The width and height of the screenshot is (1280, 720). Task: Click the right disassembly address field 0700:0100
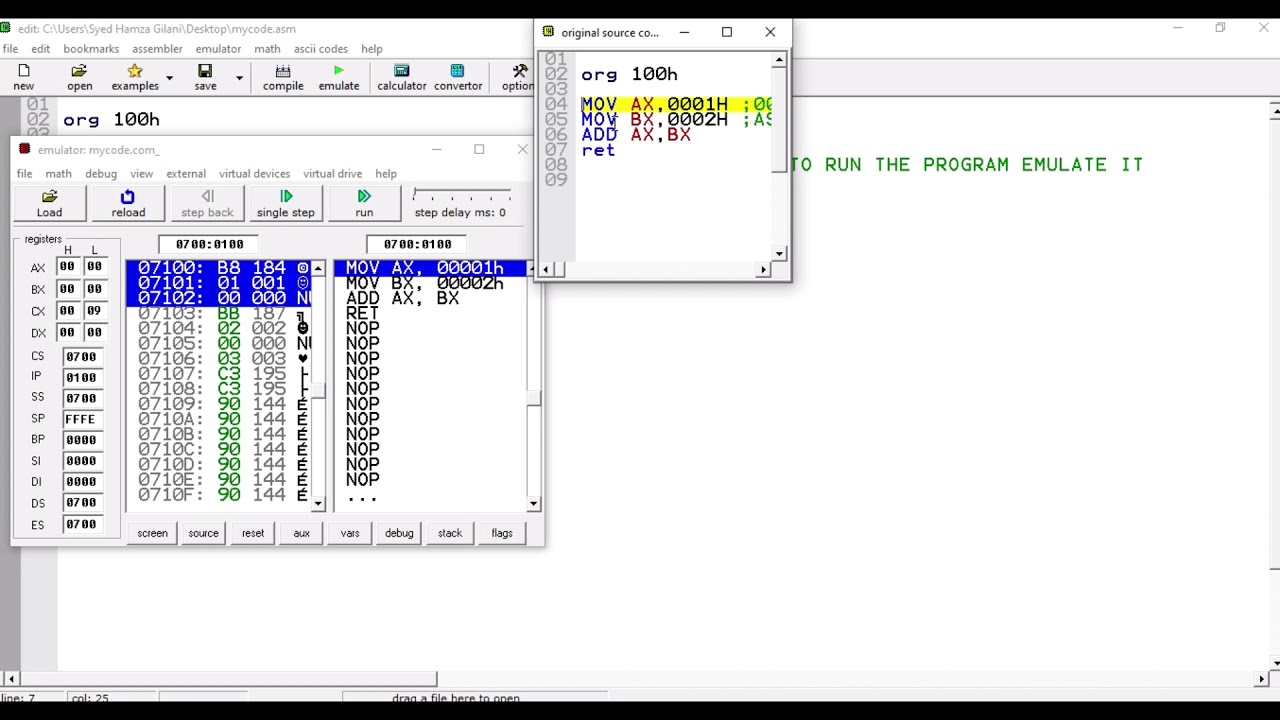tap(417, 244)
